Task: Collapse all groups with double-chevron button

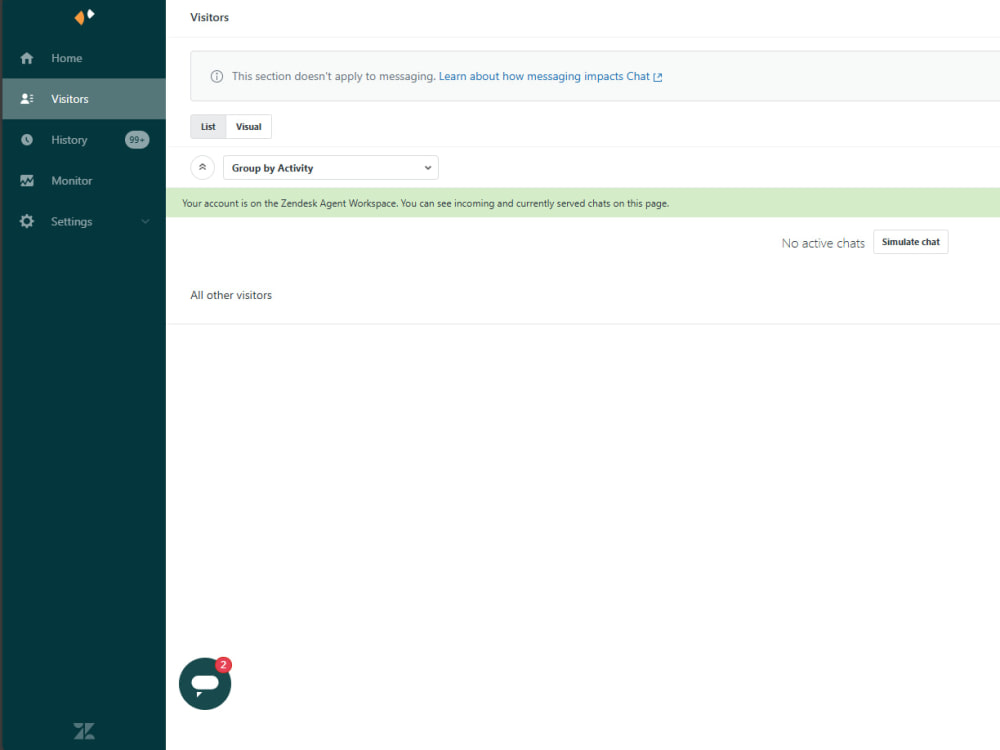Action: pyautogui.click(x=202, y=168)
